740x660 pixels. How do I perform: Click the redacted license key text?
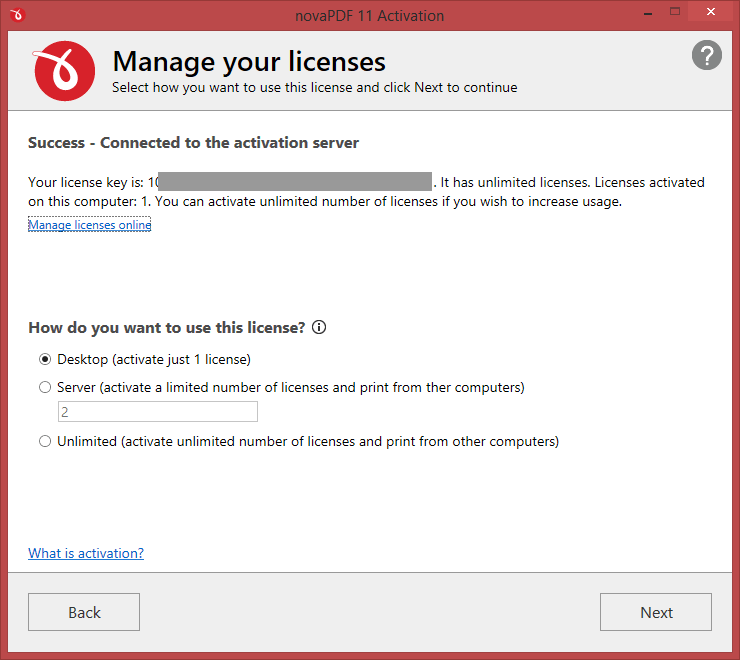pos(294,182)
